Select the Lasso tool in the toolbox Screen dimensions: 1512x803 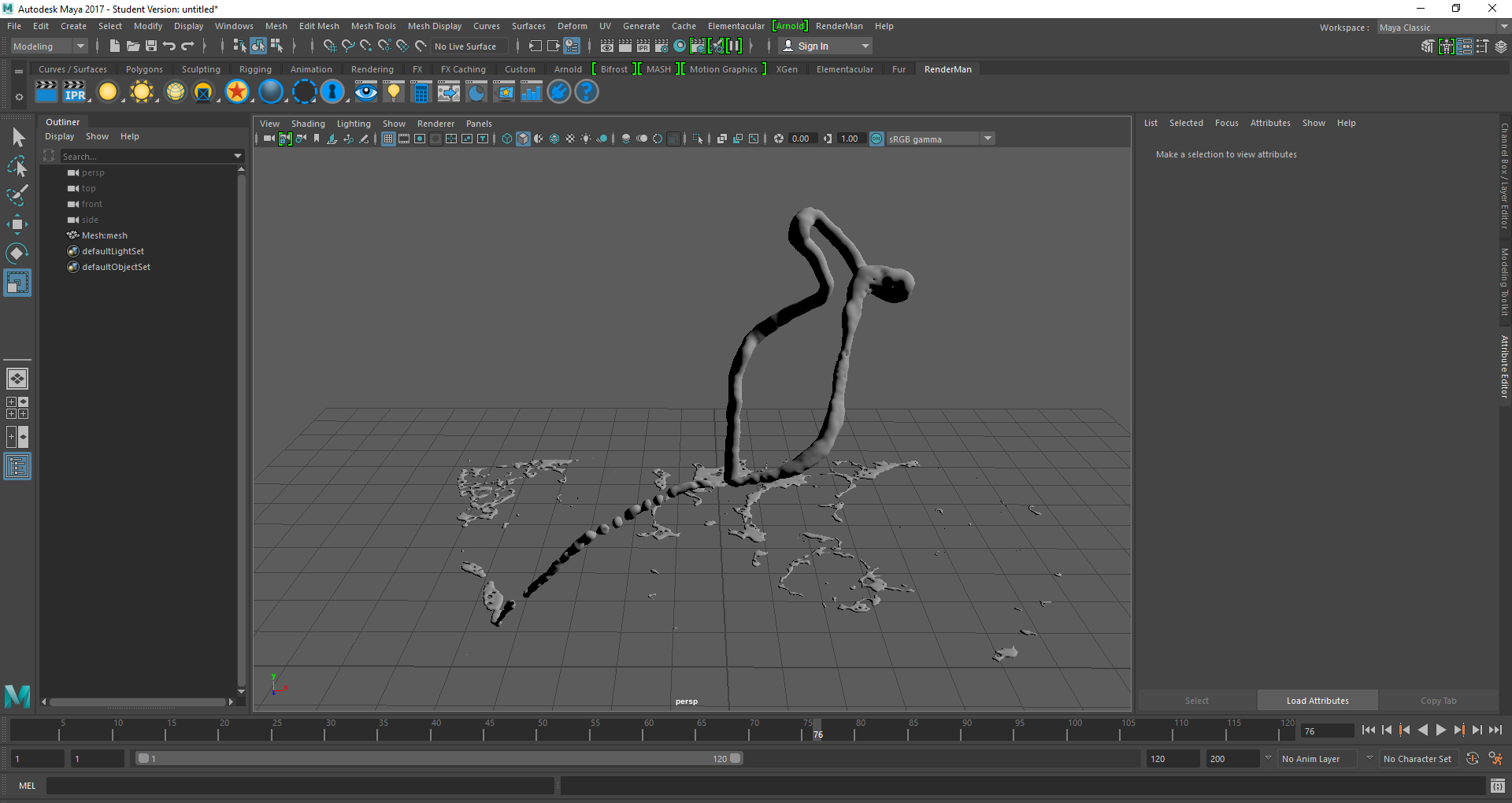pos(17,167)
